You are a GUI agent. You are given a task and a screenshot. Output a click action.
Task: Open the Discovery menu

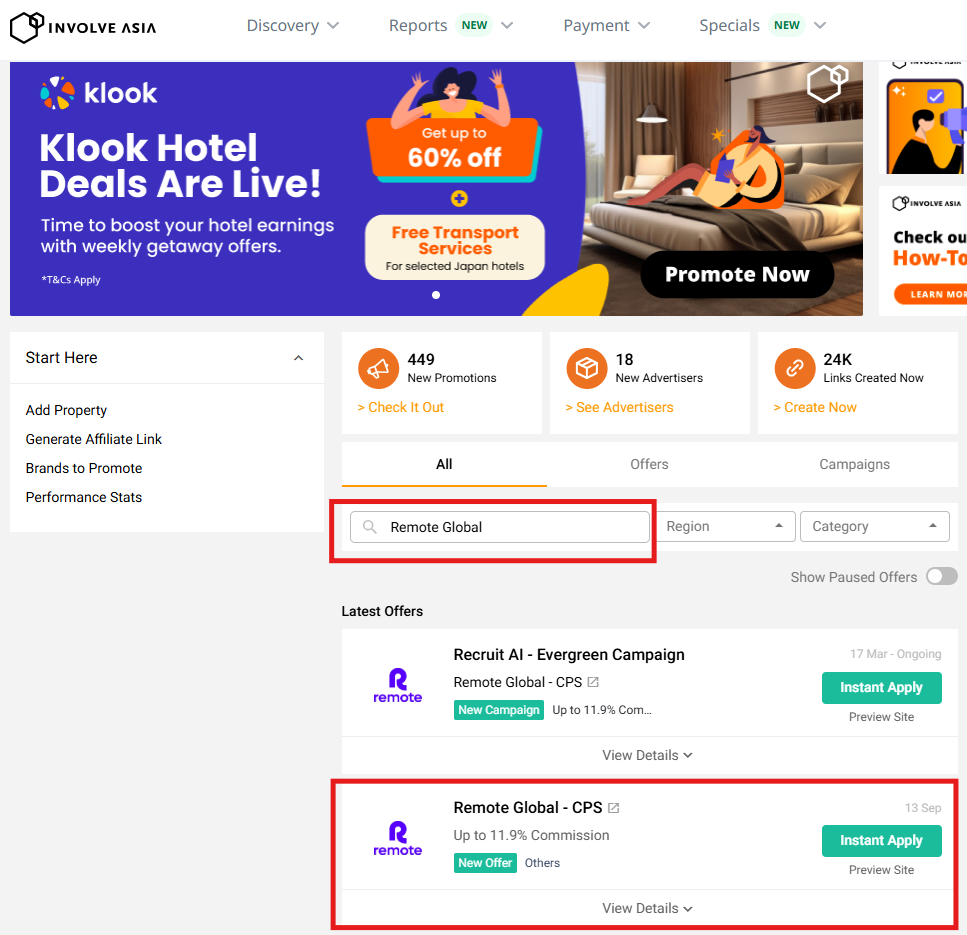pos(293,25)
